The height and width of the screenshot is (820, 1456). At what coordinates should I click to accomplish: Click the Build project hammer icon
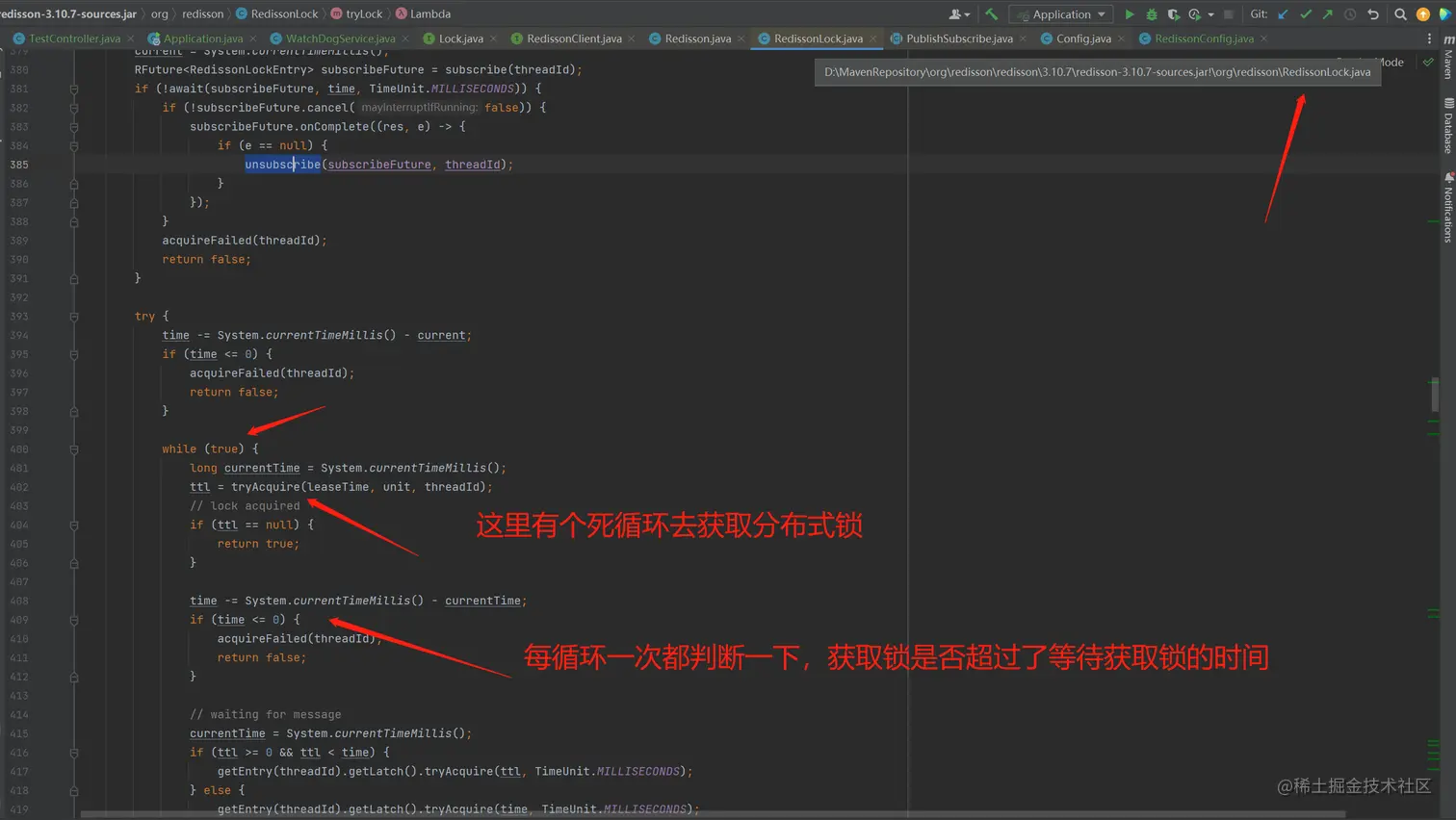click(x=991, y=13)
